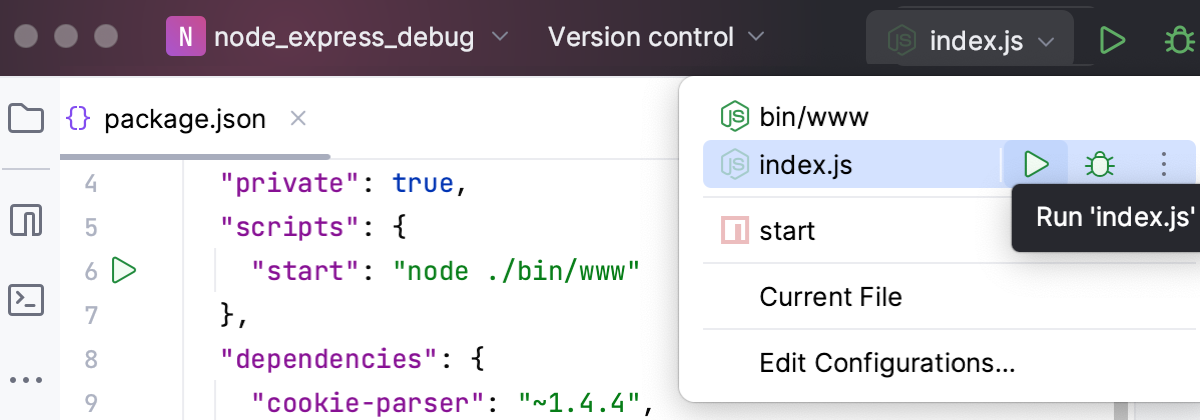This screenshot has width=1200, height=420.
Task: Click line number 8 in the gutter
Action: coord(92,359)
